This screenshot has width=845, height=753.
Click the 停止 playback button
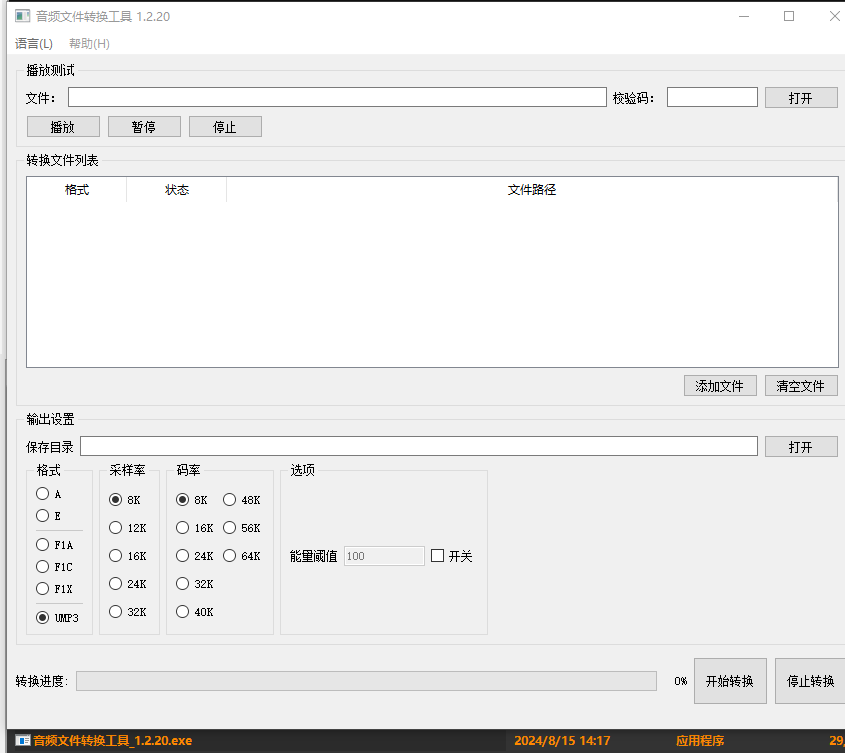point(225,127)
